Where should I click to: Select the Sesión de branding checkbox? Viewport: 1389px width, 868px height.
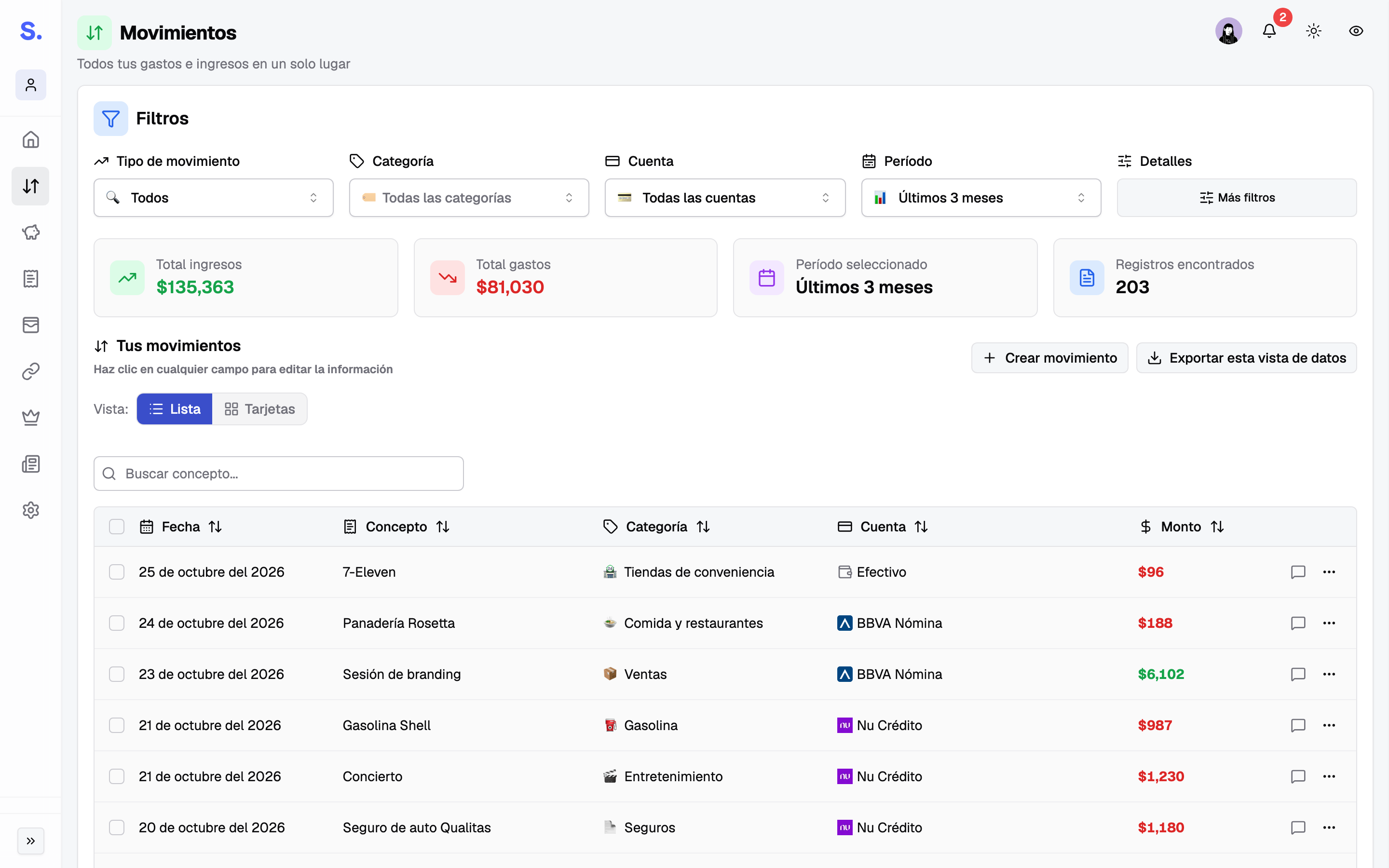117,674
